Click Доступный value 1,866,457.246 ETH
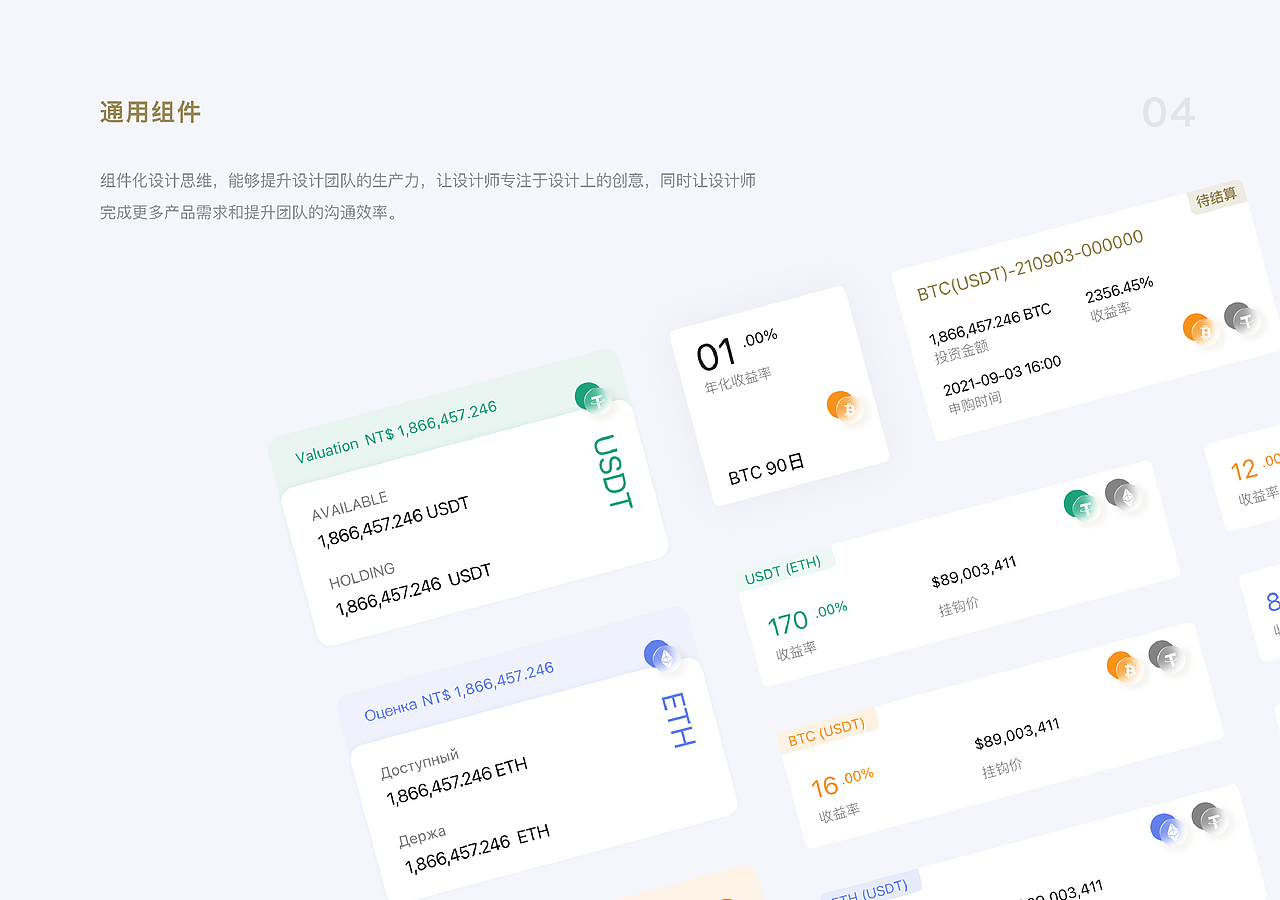The width and height of the screenshot is (1280, 900). 457,782
